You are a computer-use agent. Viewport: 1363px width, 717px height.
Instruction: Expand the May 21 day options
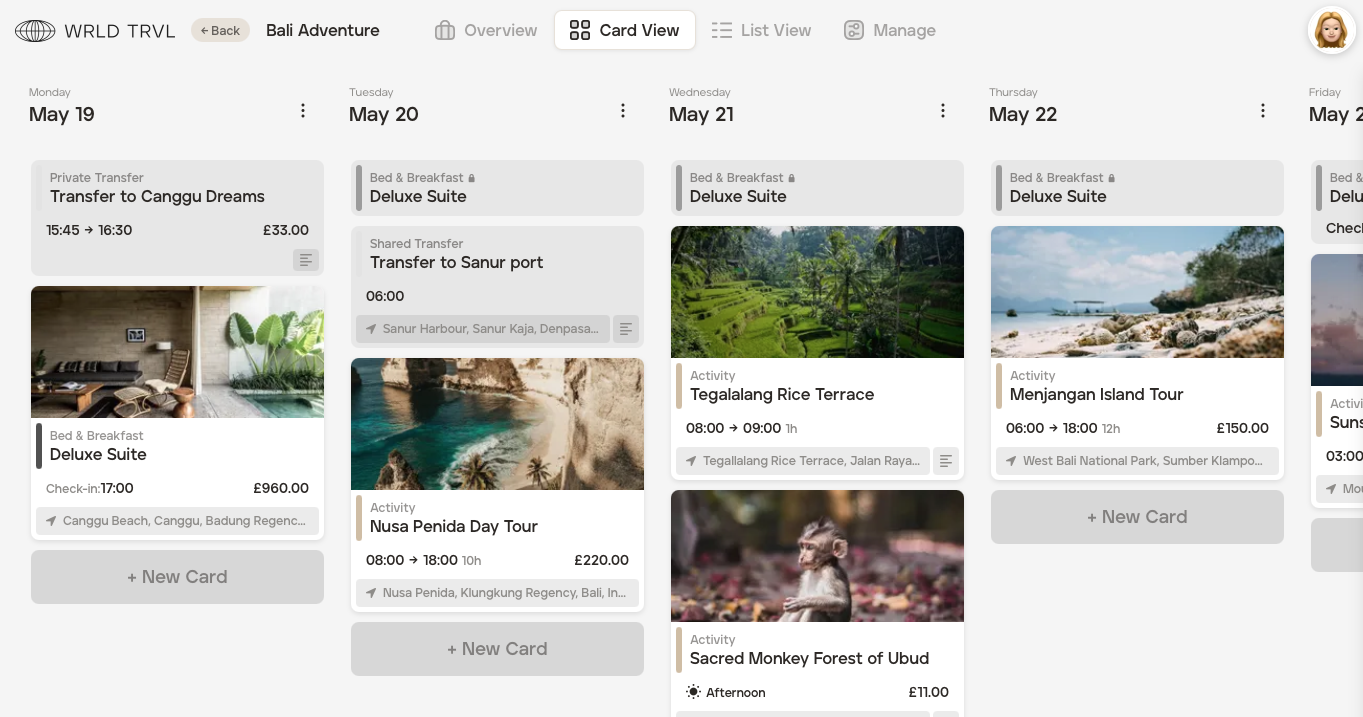943,111
